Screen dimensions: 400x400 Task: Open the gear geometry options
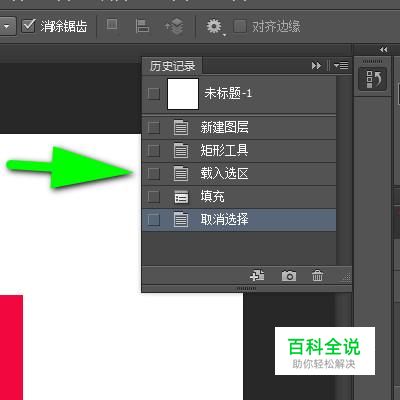coord(215,27)
